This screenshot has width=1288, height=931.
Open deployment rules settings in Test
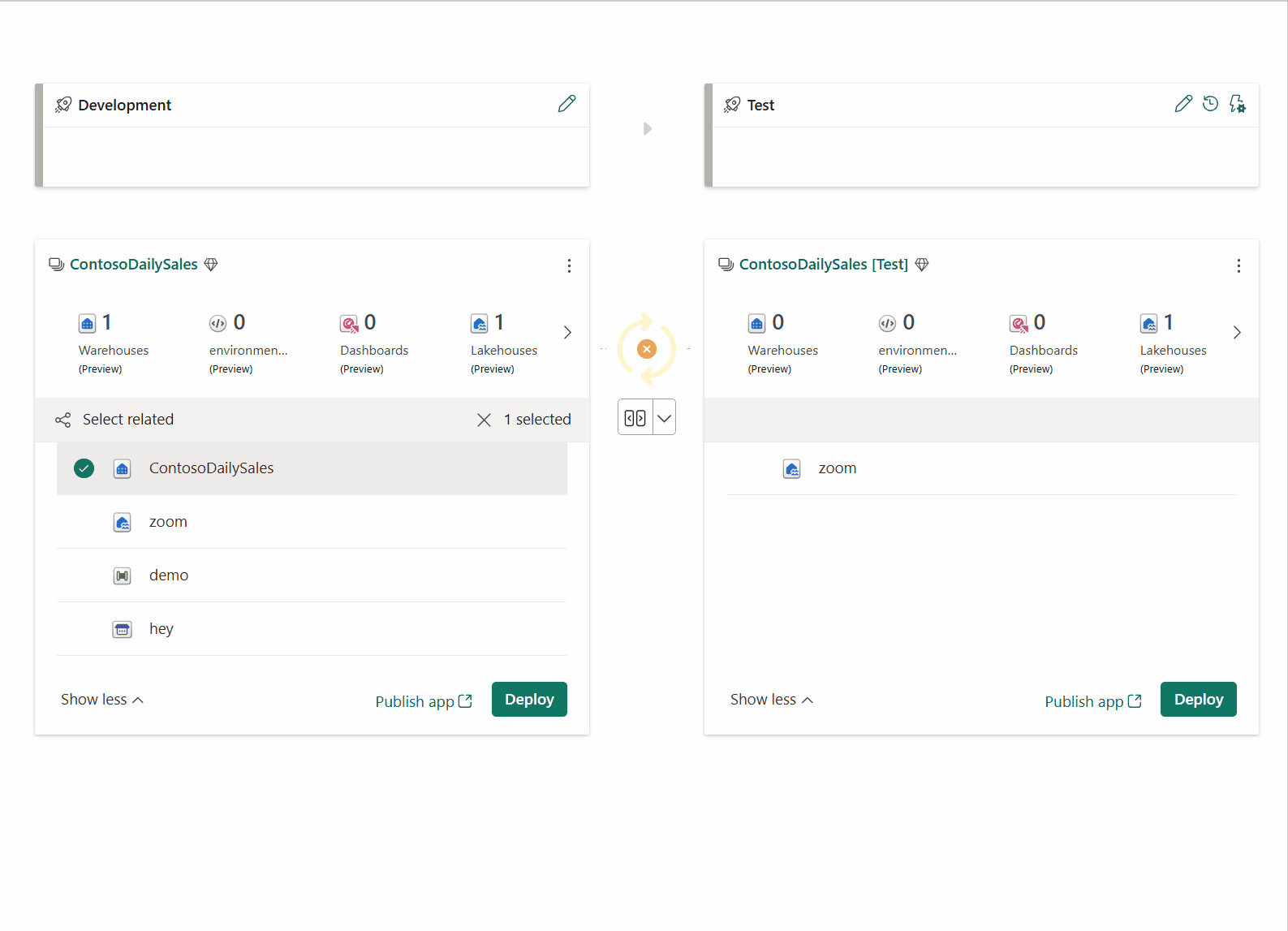[x=1237, y=104]
